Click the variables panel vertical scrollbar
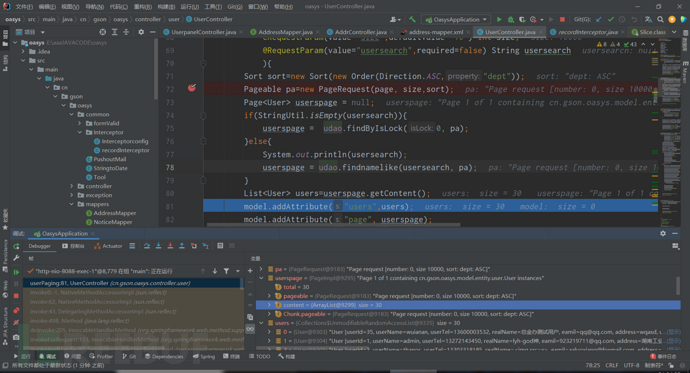 point(678,286)
